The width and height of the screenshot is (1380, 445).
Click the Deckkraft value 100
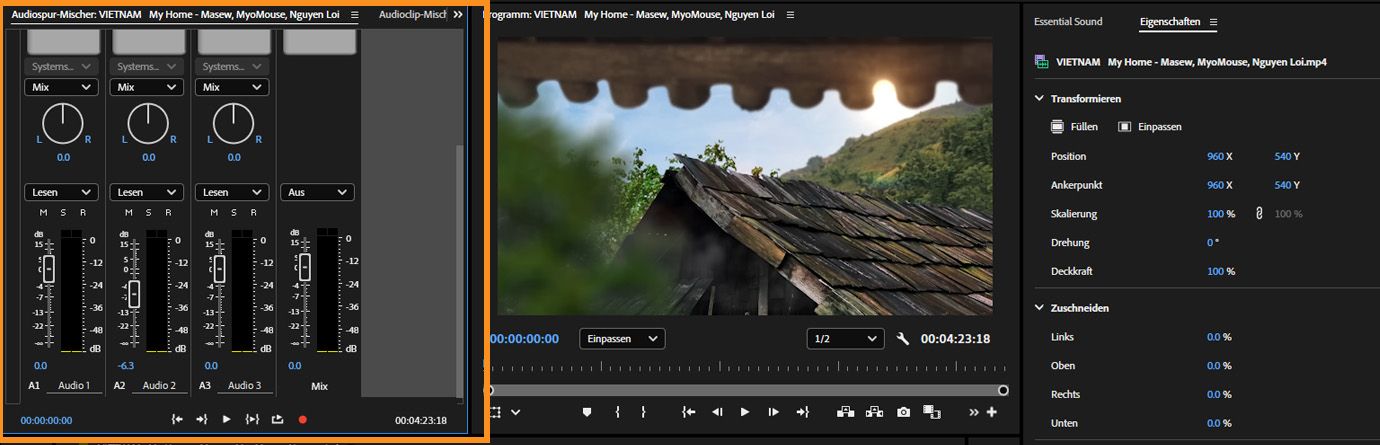pyautogui.click(x=1215, y=271)
